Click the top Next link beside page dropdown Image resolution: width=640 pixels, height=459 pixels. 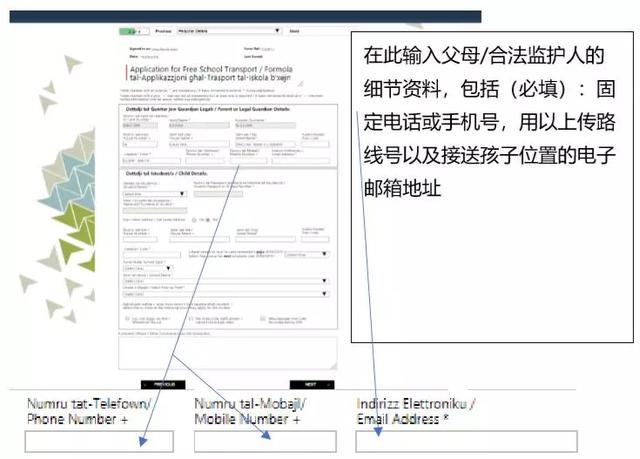pos(294,31)
